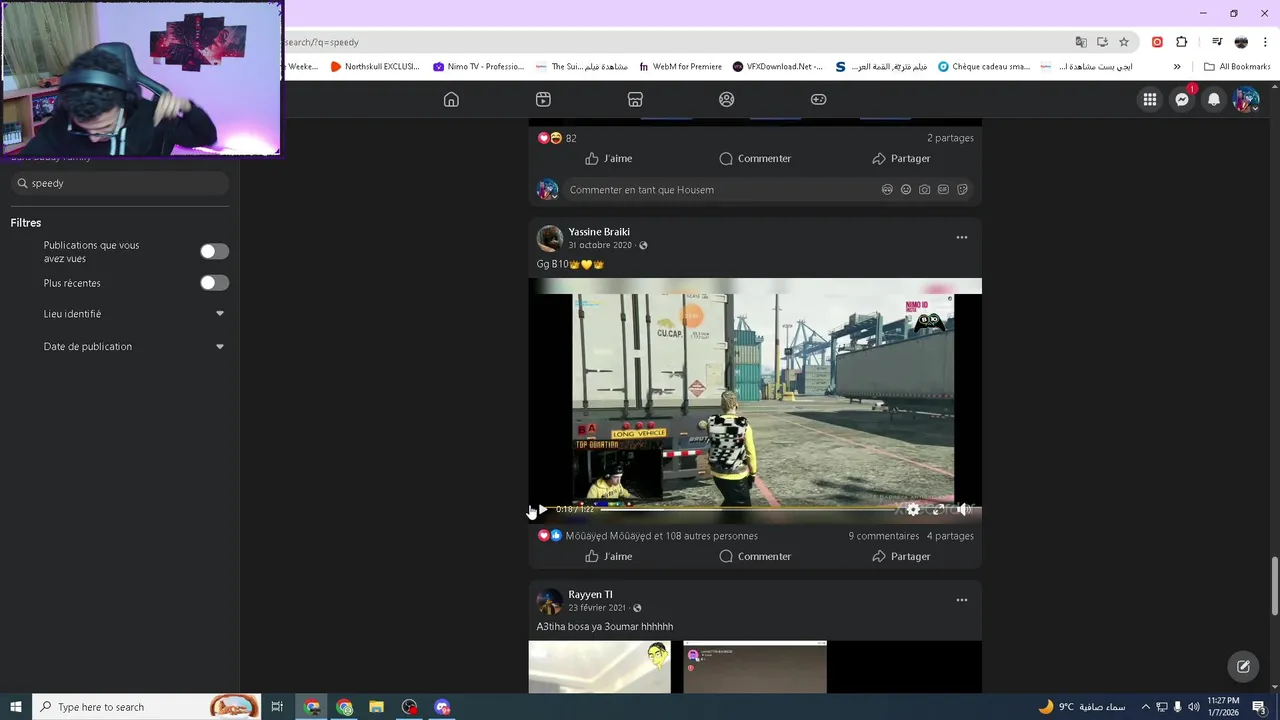Image resolution: width=1280 pixels, height=720 pixels.
Task: Click Commenter on the Yassine Braiki post
Action: click(755, 556)
